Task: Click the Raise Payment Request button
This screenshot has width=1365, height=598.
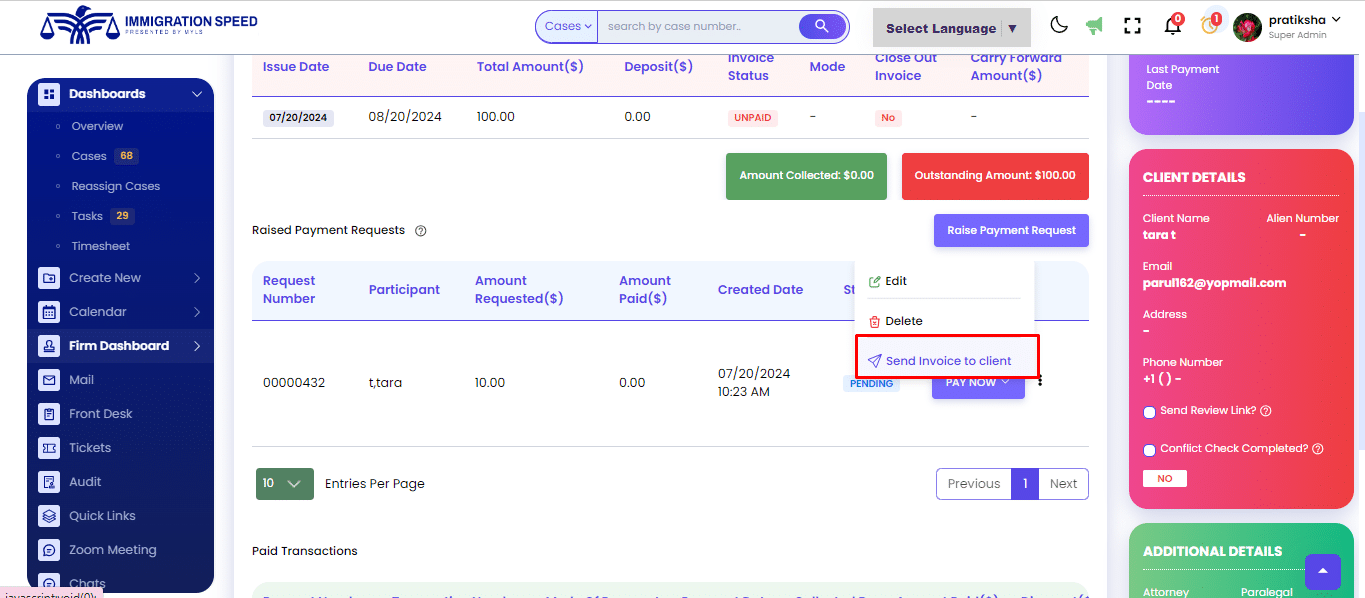Action: coord(1010,230)
